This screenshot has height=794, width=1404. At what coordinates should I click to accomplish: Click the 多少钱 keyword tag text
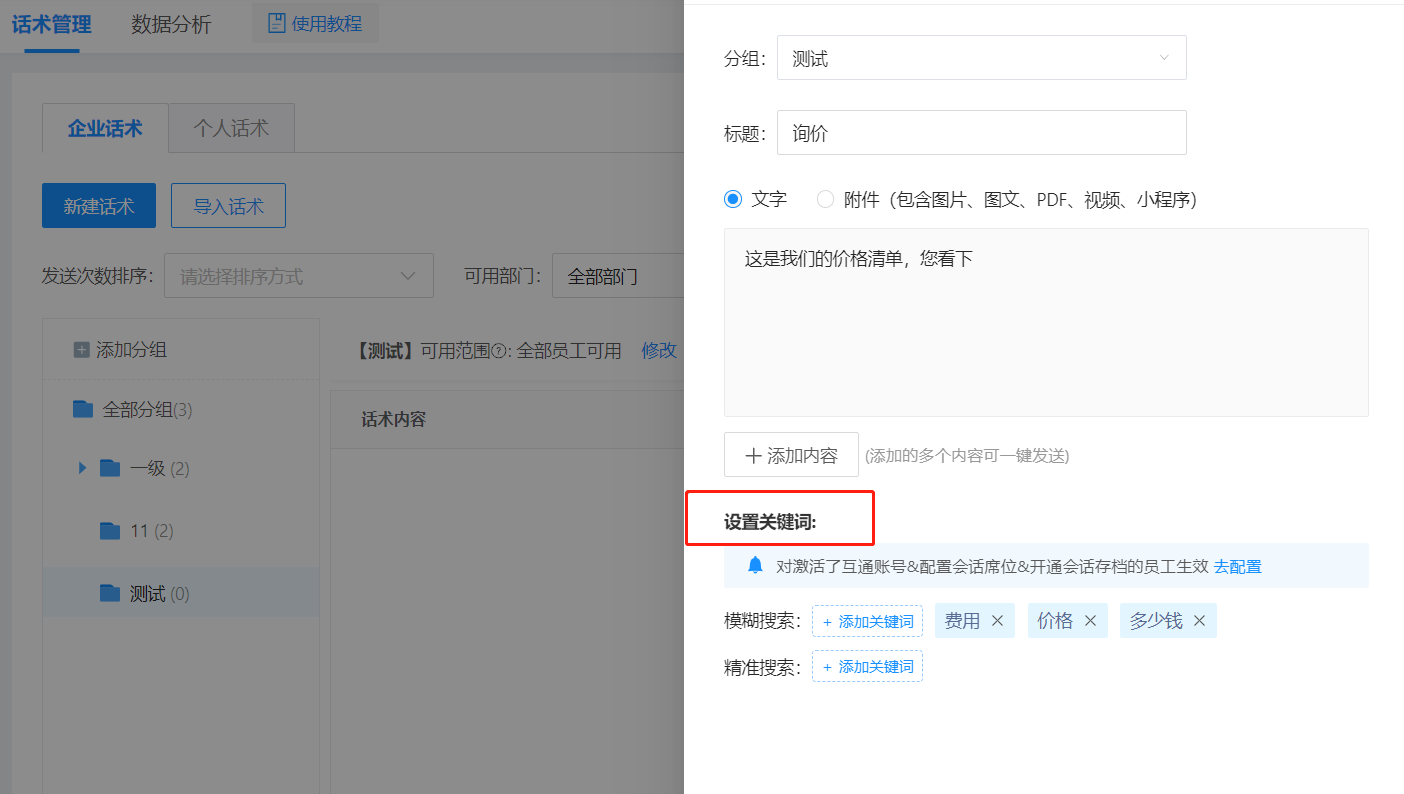[1156, 621]
